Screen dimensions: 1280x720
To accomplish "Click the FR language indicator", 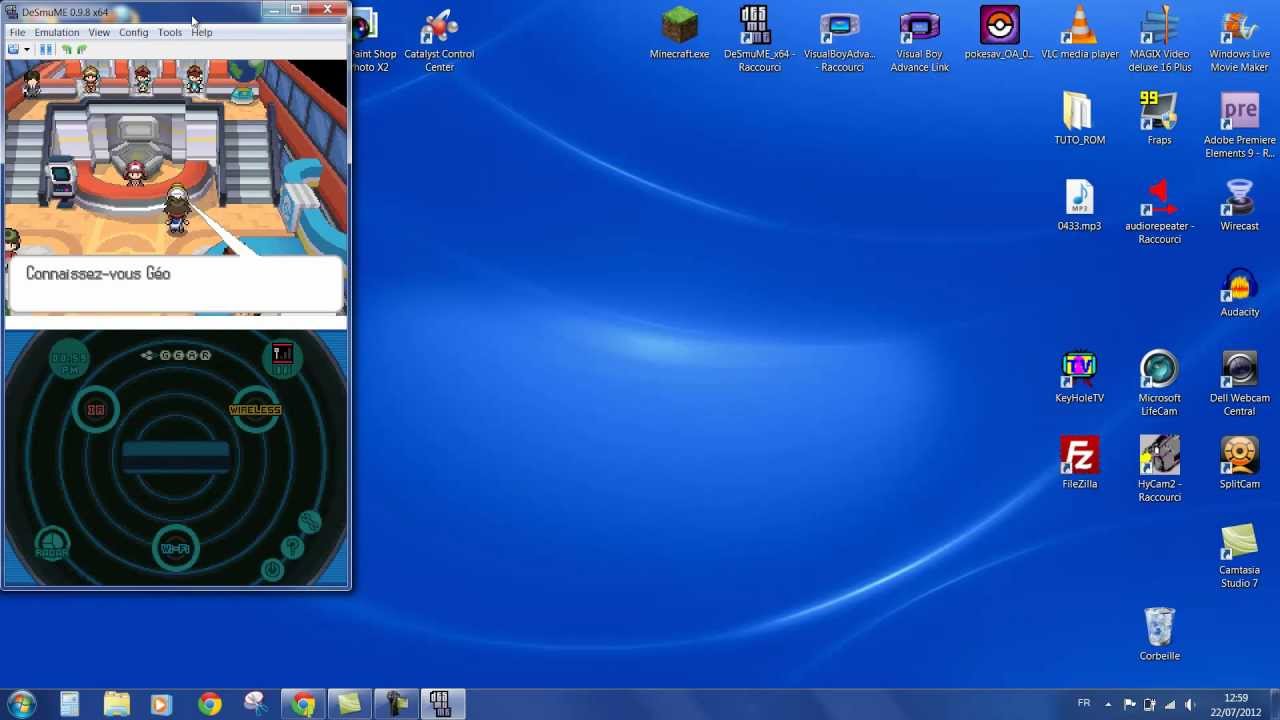I will [x=1084, y=703].
